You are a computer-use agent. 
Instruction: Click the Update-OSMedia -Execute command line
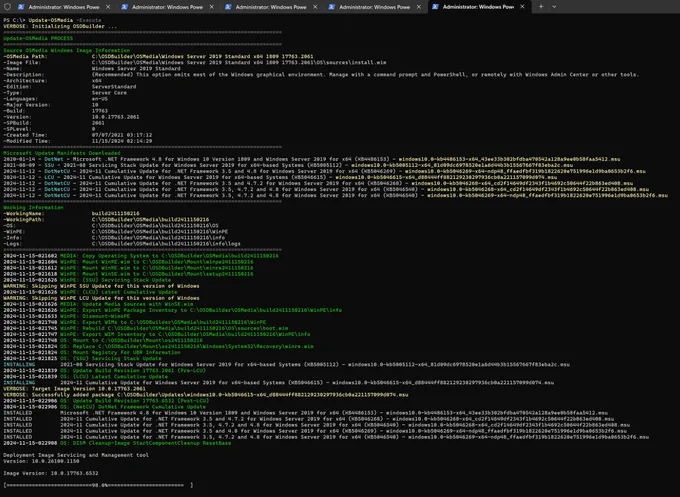52,20
